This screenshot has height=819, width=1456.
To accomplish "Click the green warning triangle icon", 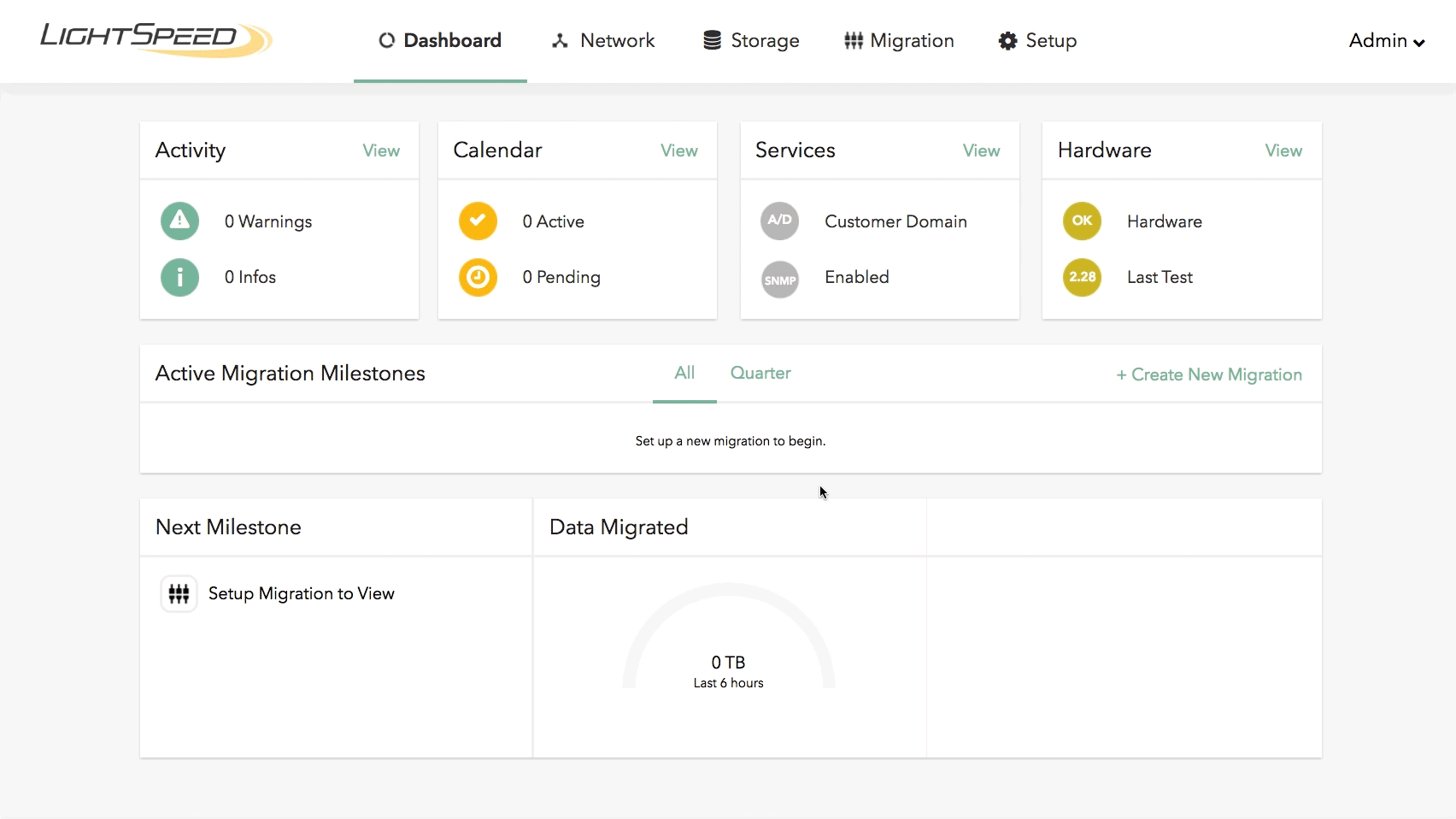I will pyautogui.click(x=179, y=221).
